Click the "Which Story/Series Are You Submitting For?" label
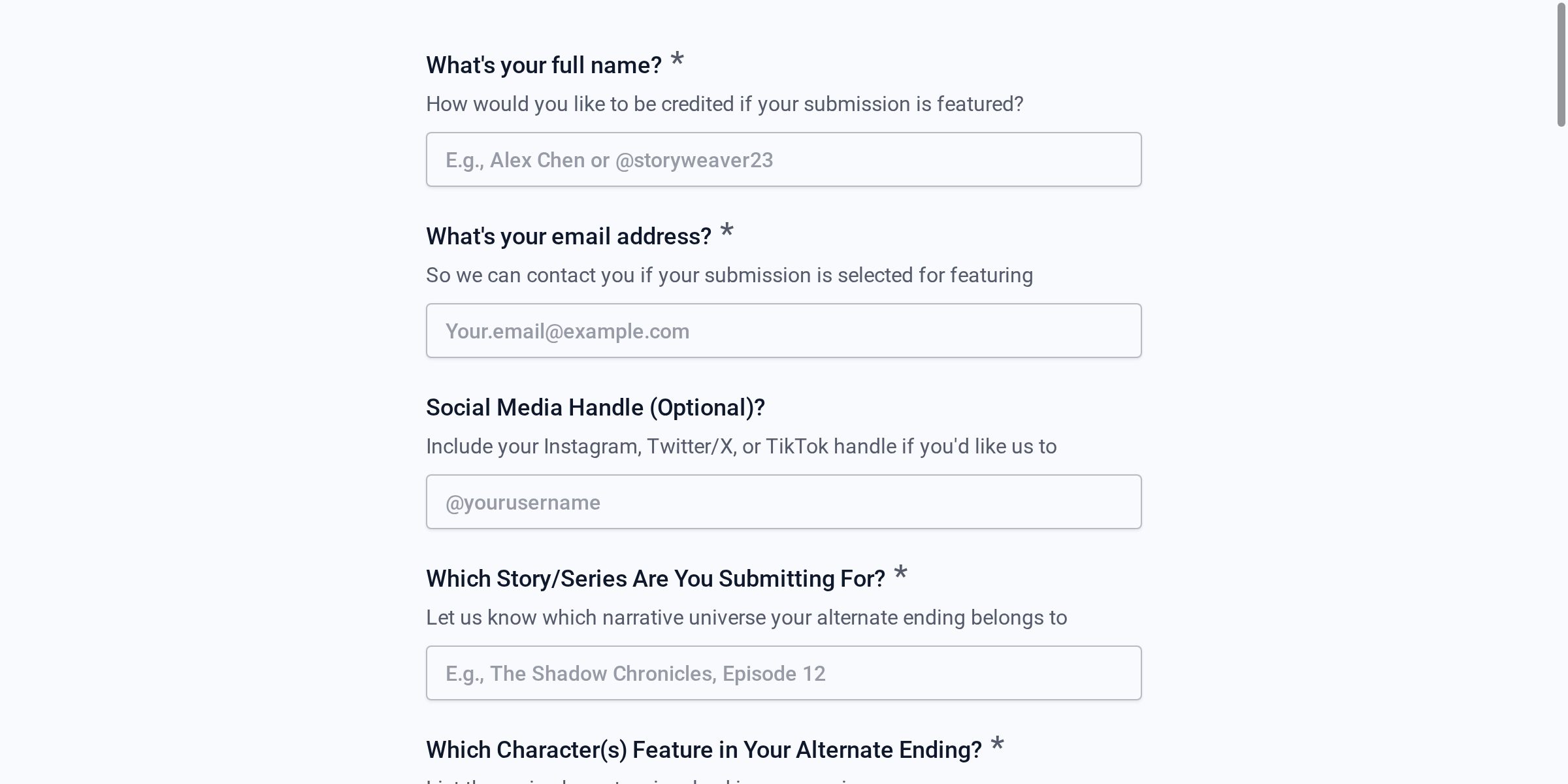 tap(655, 579)
